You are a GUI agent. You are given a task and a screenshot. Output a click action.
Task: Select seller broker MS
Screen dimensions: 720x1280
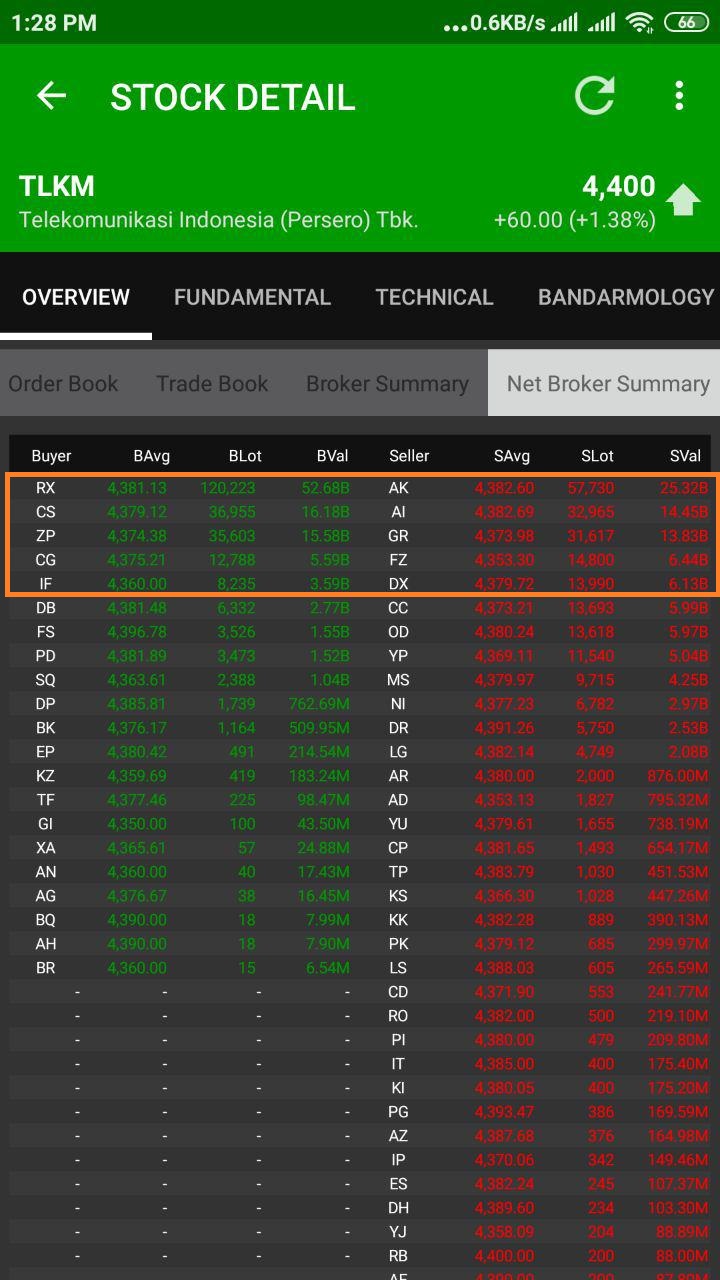(x=398, y=680)
